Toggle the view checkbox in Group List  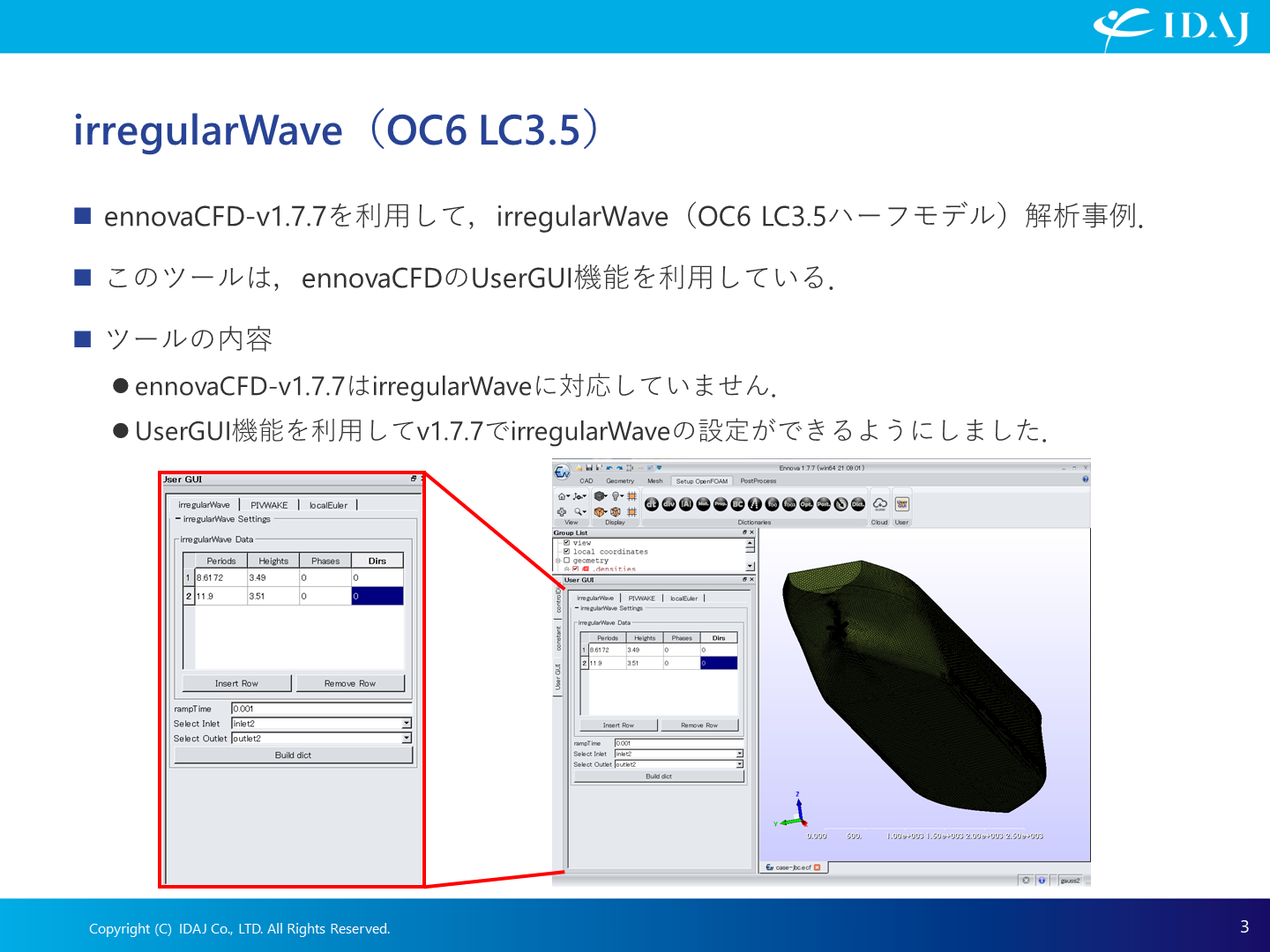[566, 543]
